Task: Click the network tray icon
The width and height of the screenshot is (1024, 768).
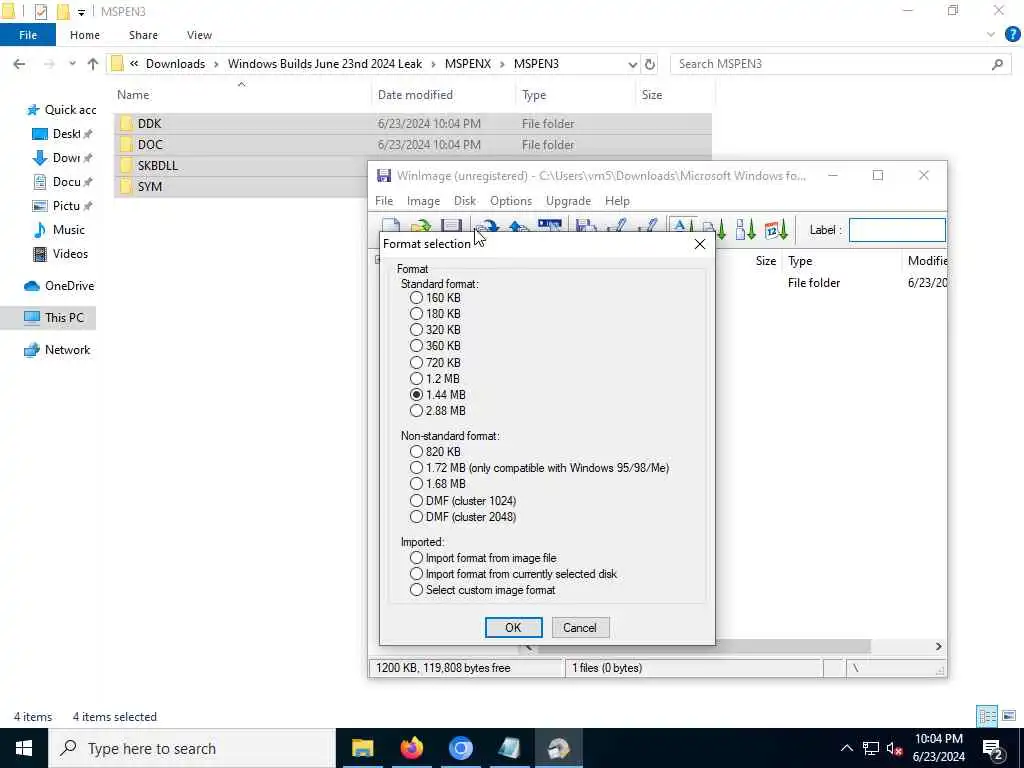Action: tap(871, 748)
